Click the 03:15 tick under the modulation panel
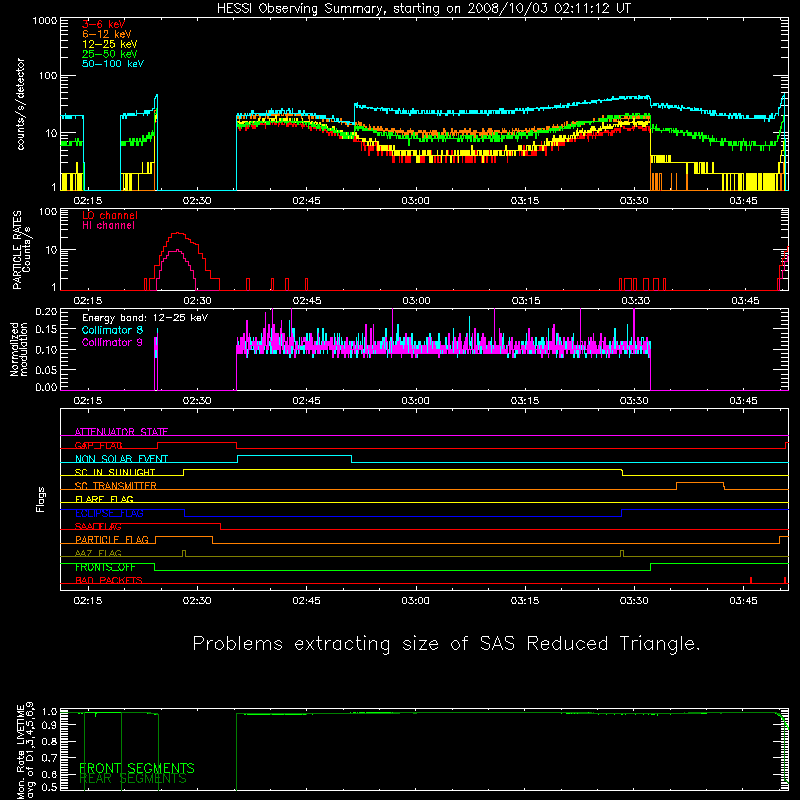This screenshot has width=800, height=800. [525, 401]
